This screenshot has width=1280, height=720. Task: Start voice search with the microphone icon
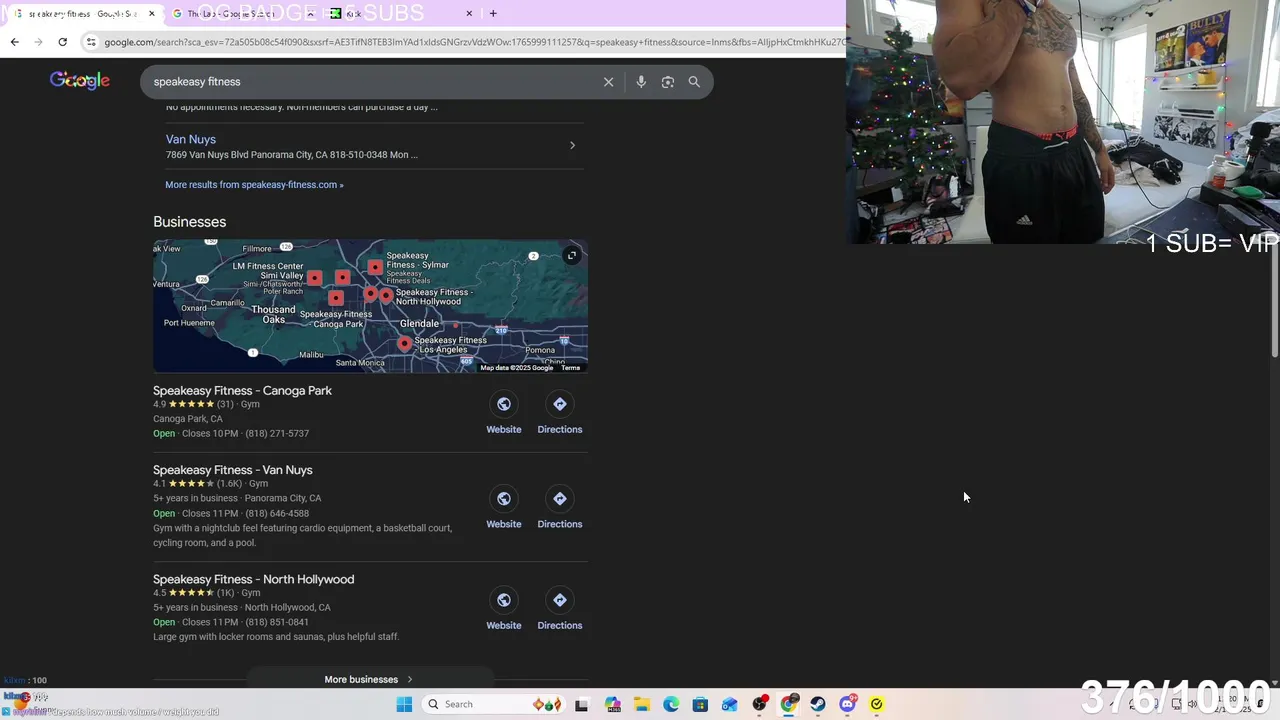click(641, 82)
